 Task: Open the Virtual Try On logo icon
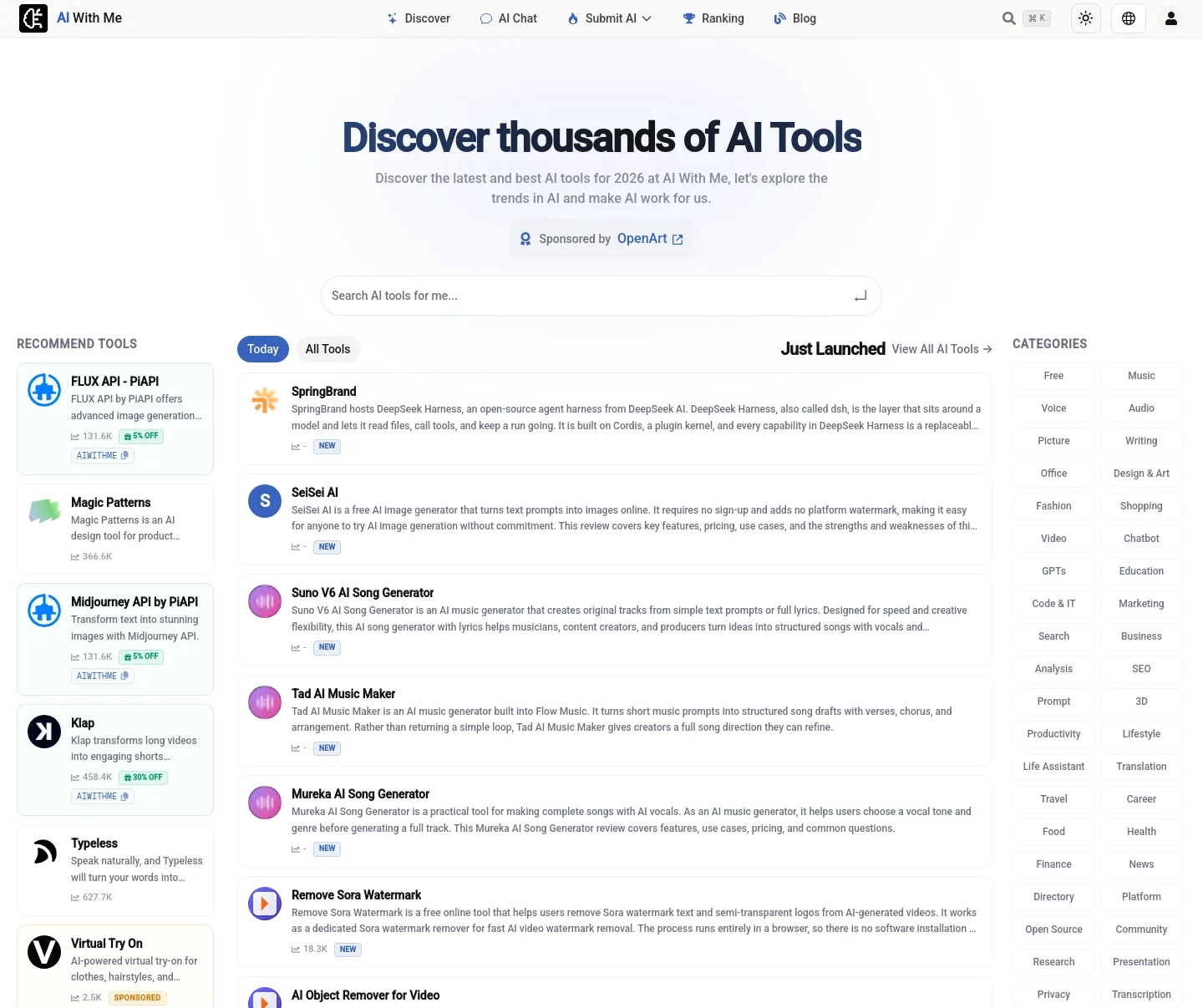(44, 952)
